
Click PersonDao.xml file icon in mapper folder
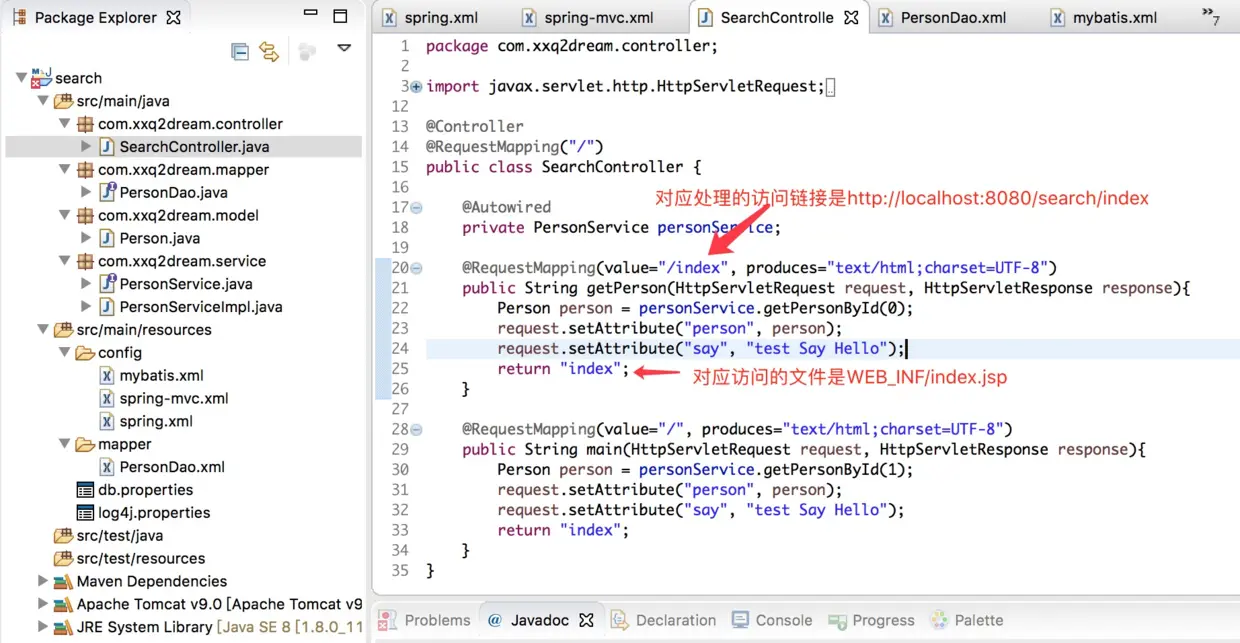107,467
